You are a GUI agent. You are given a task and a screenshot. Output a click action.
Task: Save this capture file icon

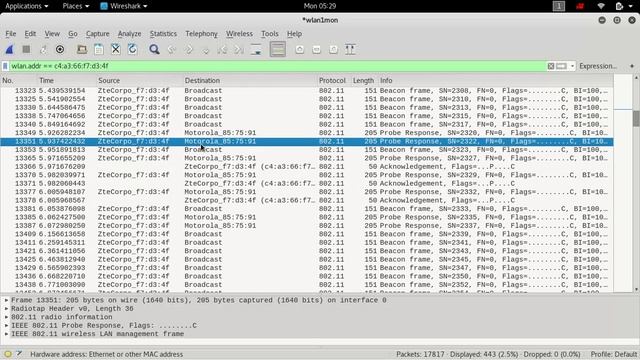click(x=99, y=49)
